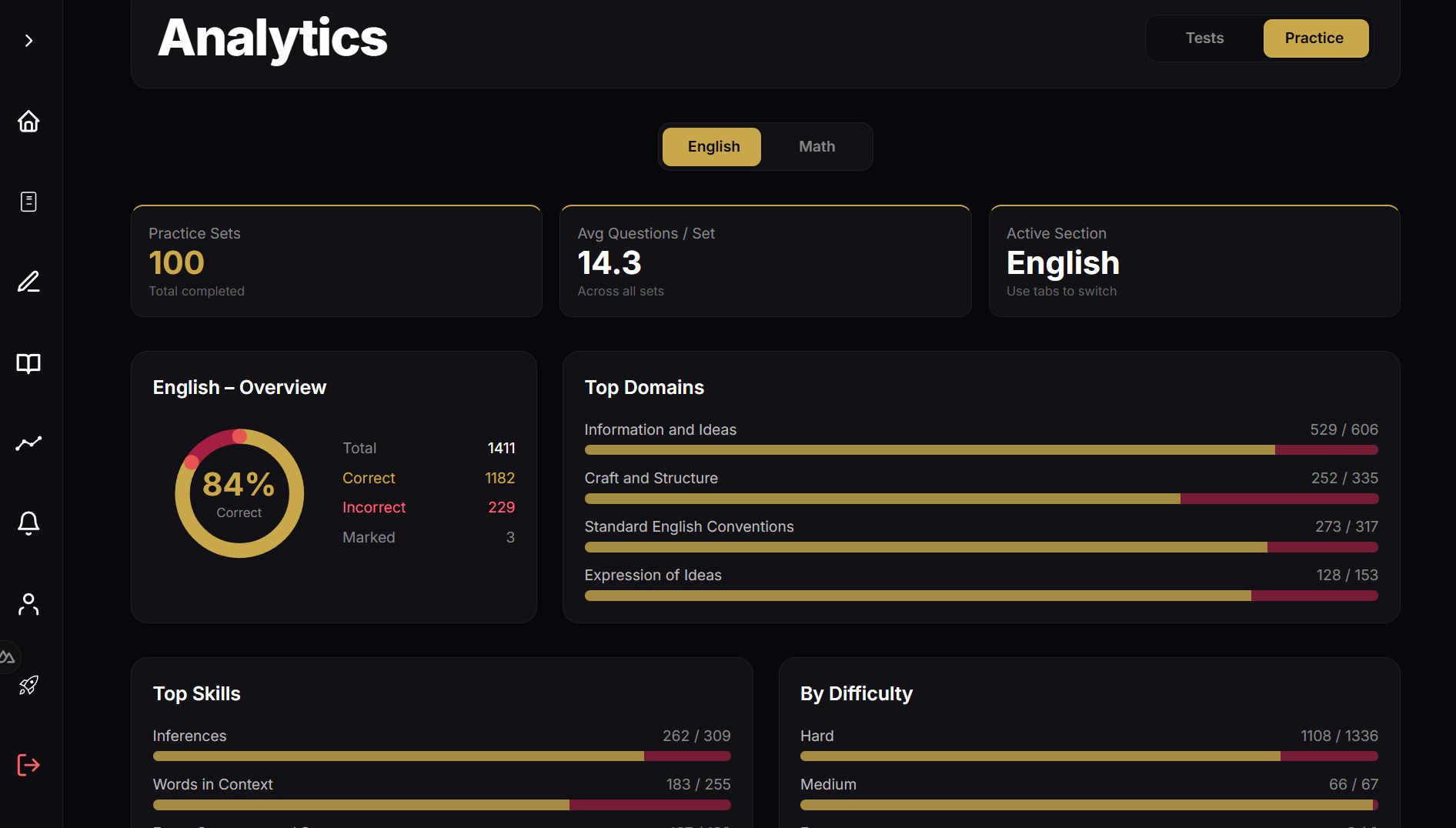Click the Incorrect count 229
This screenshot has height=828, width=1456.
[501, 507]
